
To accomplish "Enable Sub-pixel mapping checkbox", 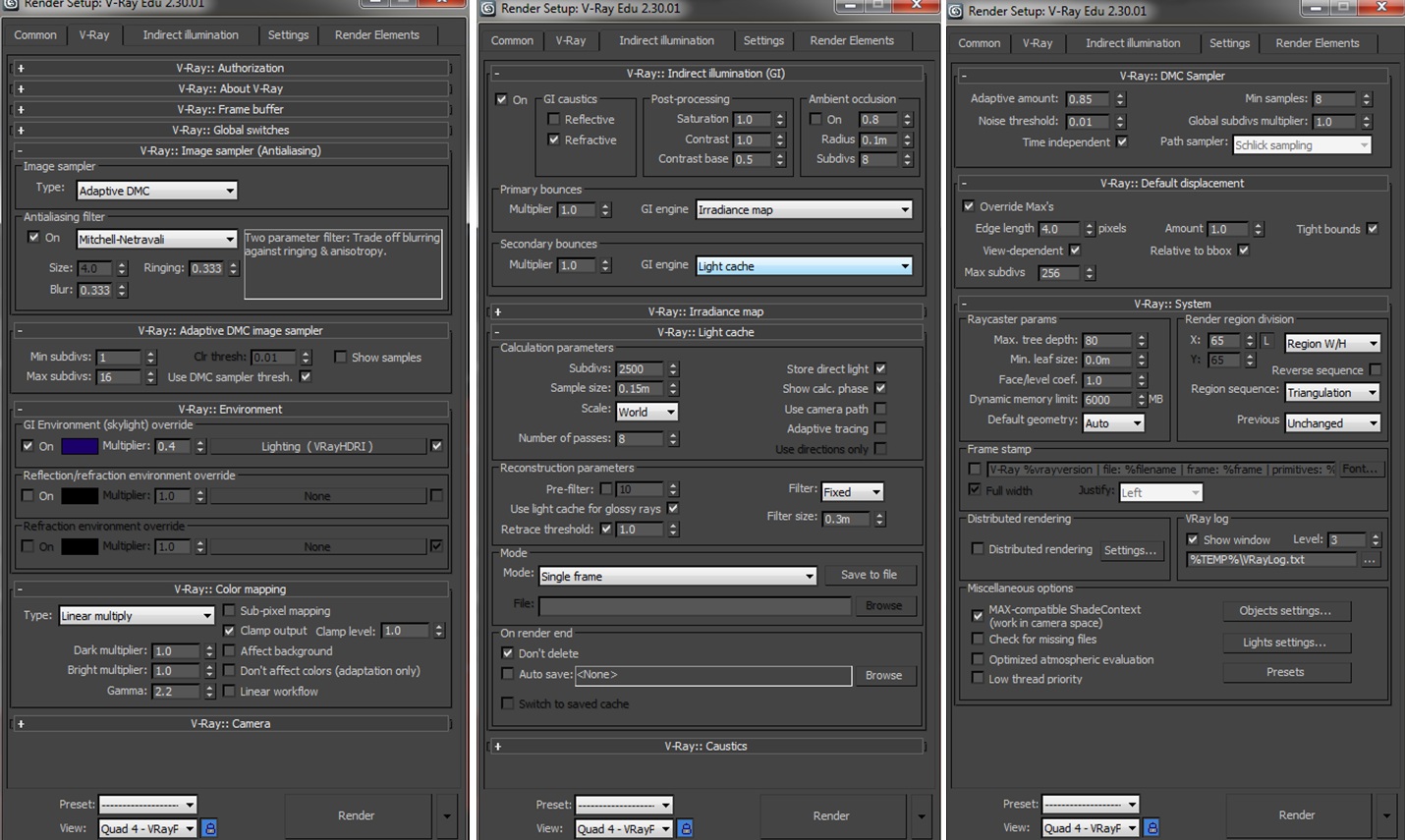I will coord(229,610).
